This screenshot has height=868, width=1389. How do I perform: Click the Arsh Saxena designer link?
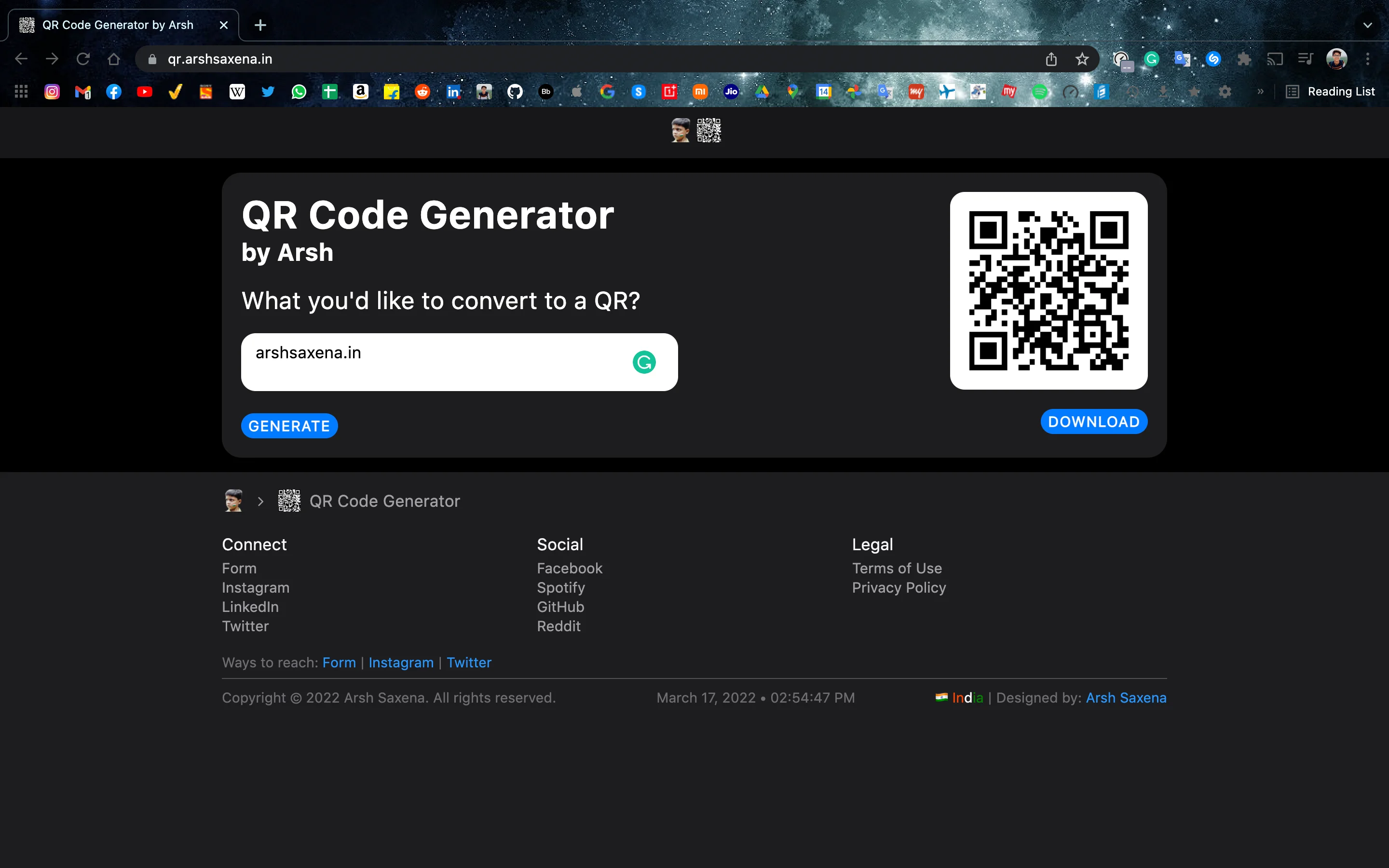pyautogui.click(x=1126, y=698)
